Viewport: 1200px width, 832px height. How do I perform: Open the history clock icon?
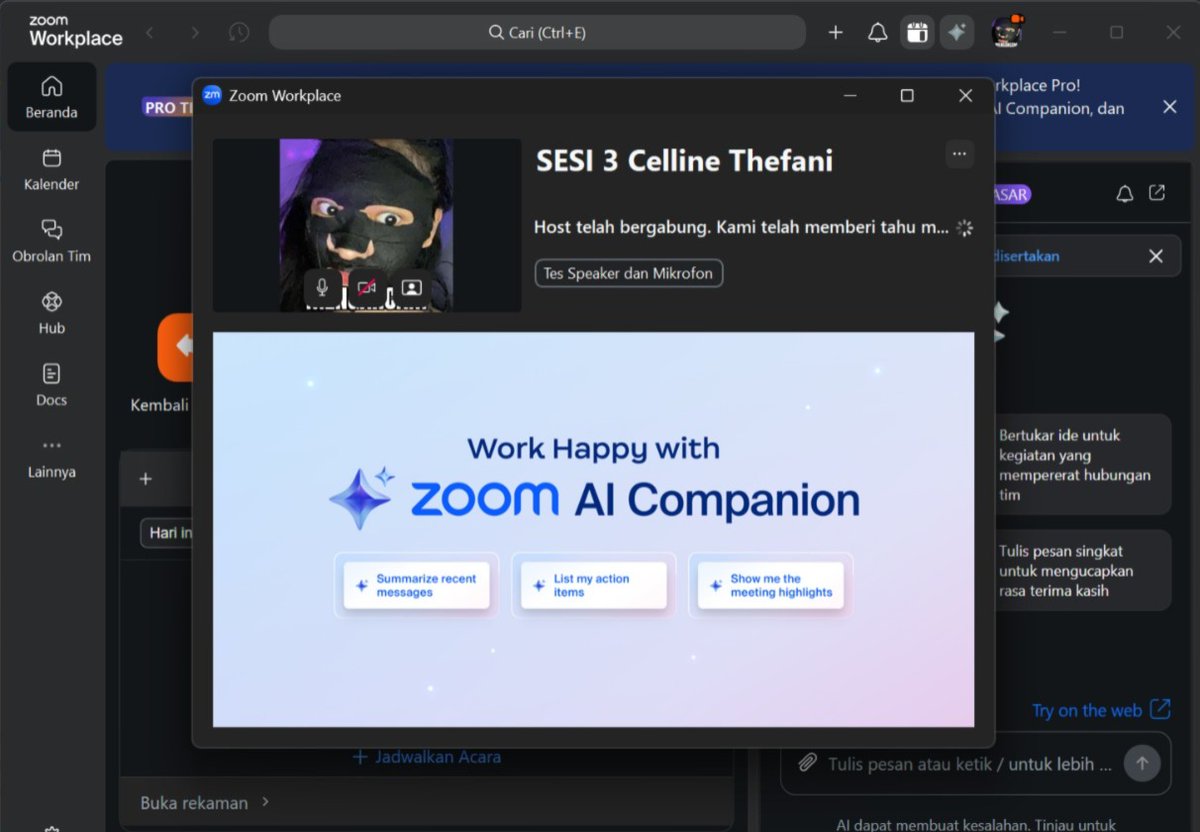pyautogui.click(x=238, y=33)
